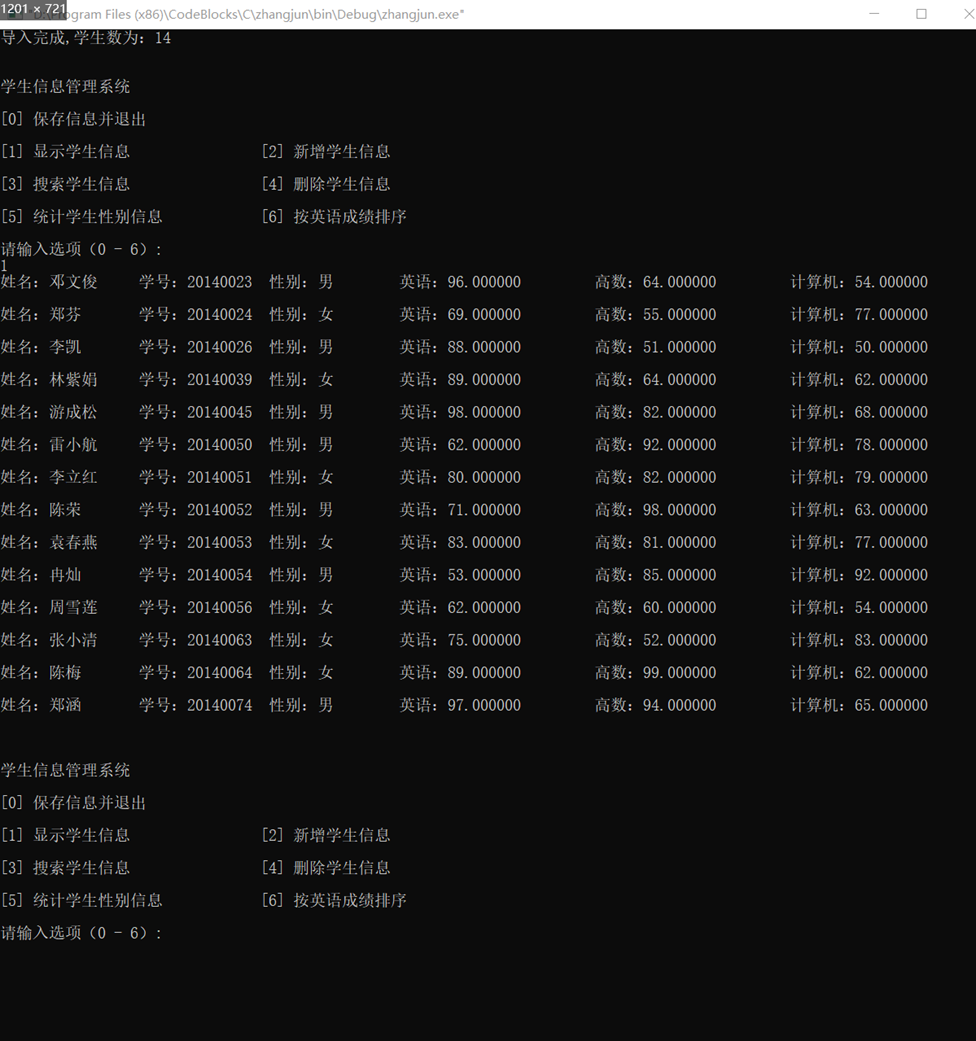Viewport: 976px width, 1041px height.
Task: Click the student name 郑涵
Action: click(x=65, y=705)
